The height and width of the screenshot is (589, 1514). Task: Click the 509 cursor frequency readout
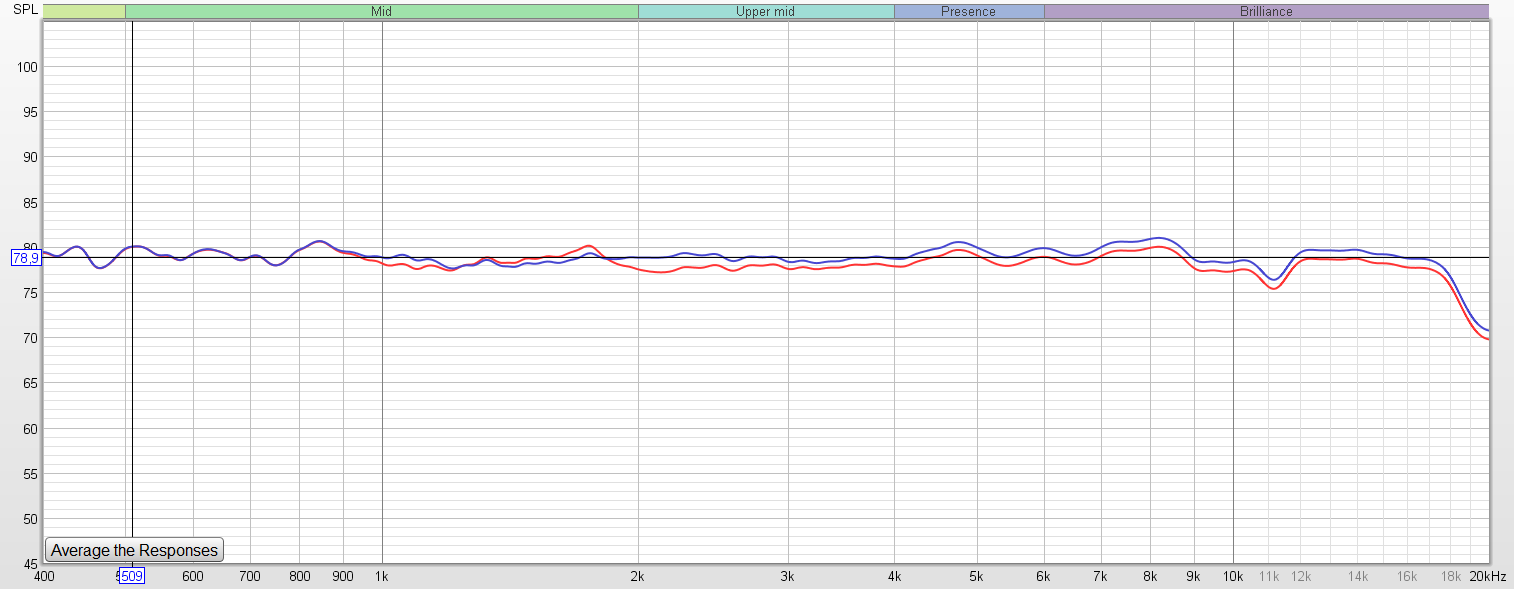(132, 577)
